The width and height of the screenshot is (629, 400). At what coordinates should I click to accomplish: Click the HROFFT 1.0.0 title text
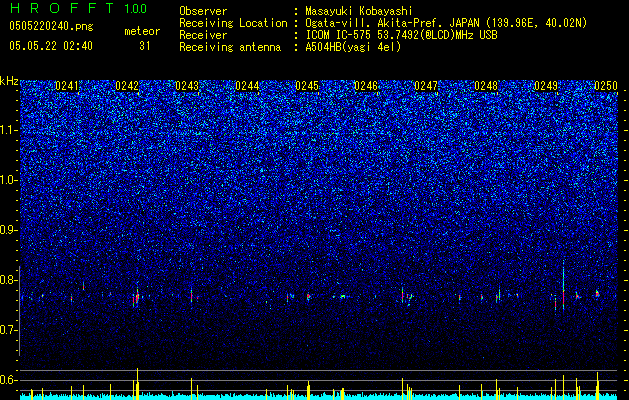pos(79,8)
